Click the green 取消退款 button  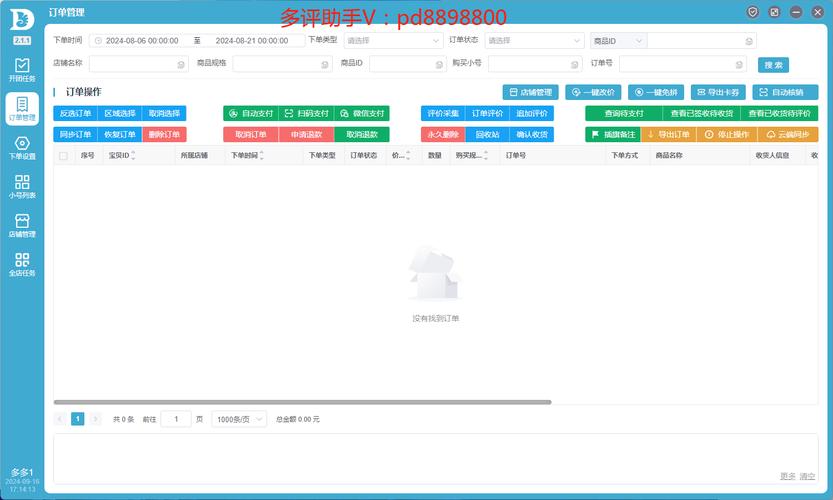click(362, 134)
